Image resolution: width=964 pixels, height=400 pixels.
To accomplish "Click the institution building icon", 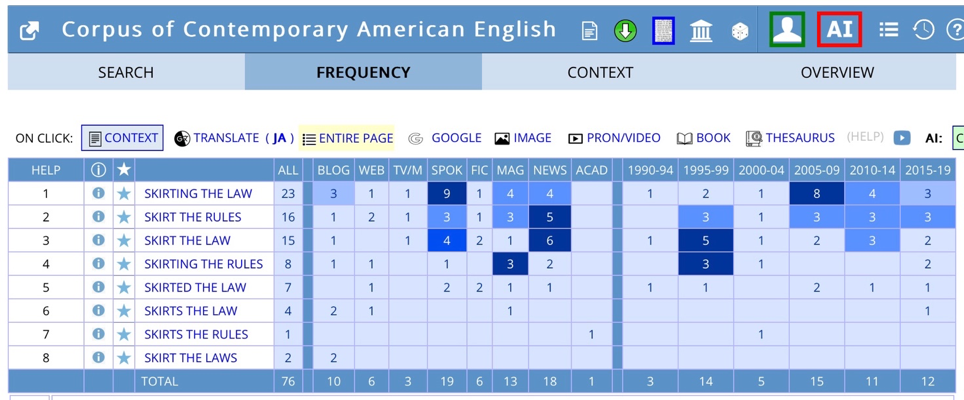I will (701, 31).
